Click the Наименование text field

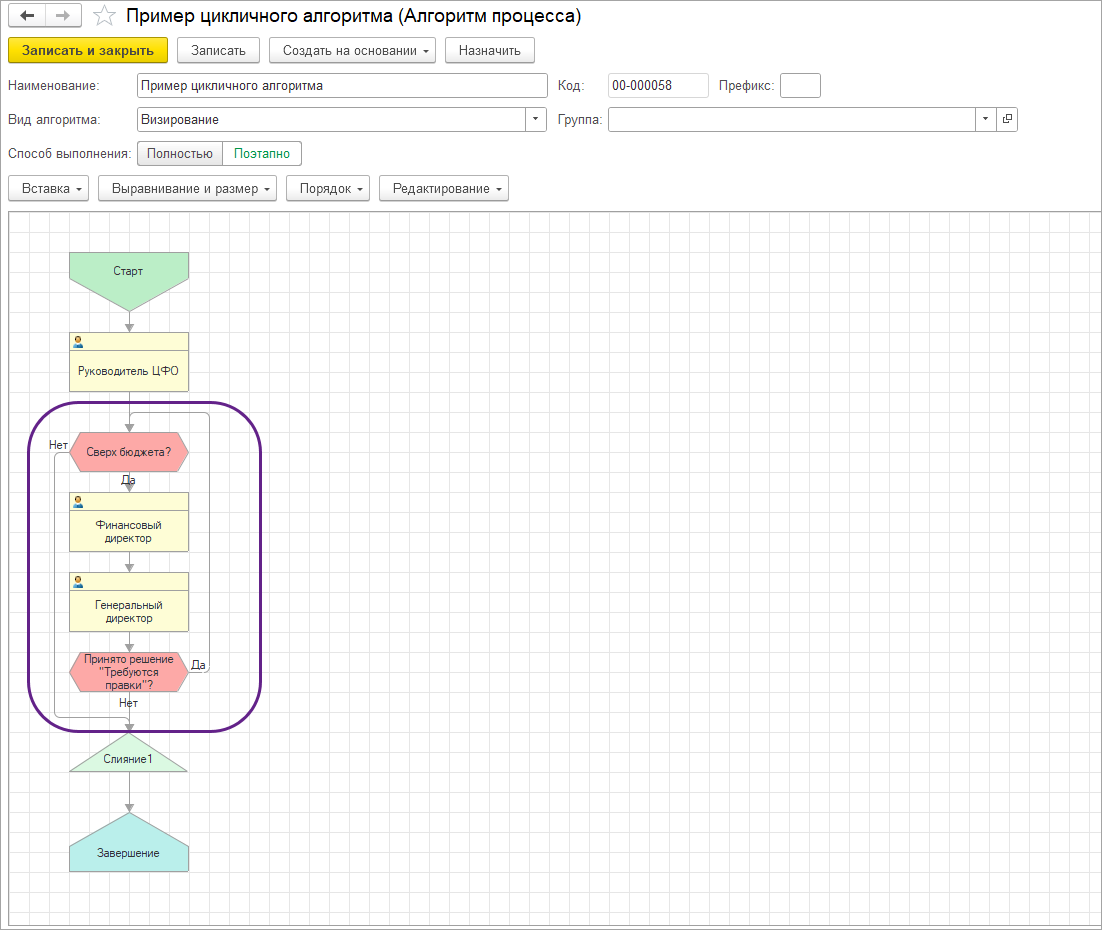click(x=342, y=85)
